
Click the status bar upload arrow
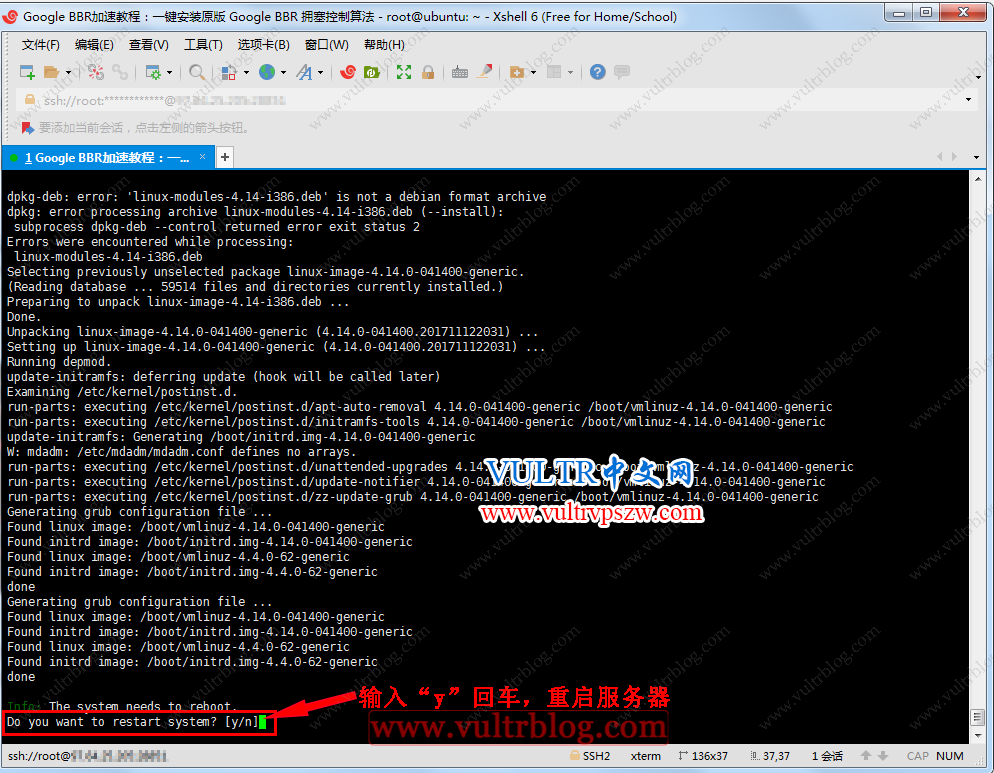[865, 756]
